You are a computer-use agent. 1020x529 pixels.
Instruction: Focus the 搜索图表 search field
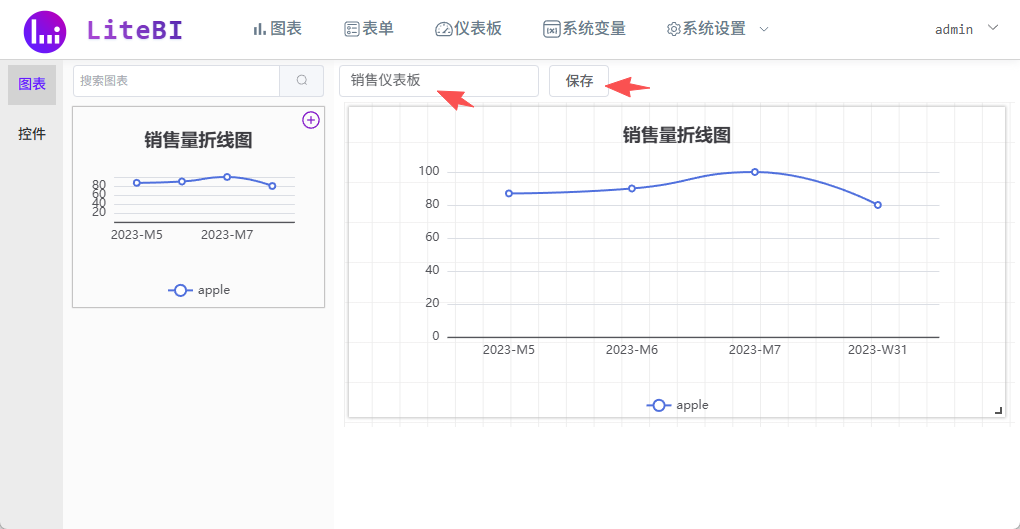point(176,81)
